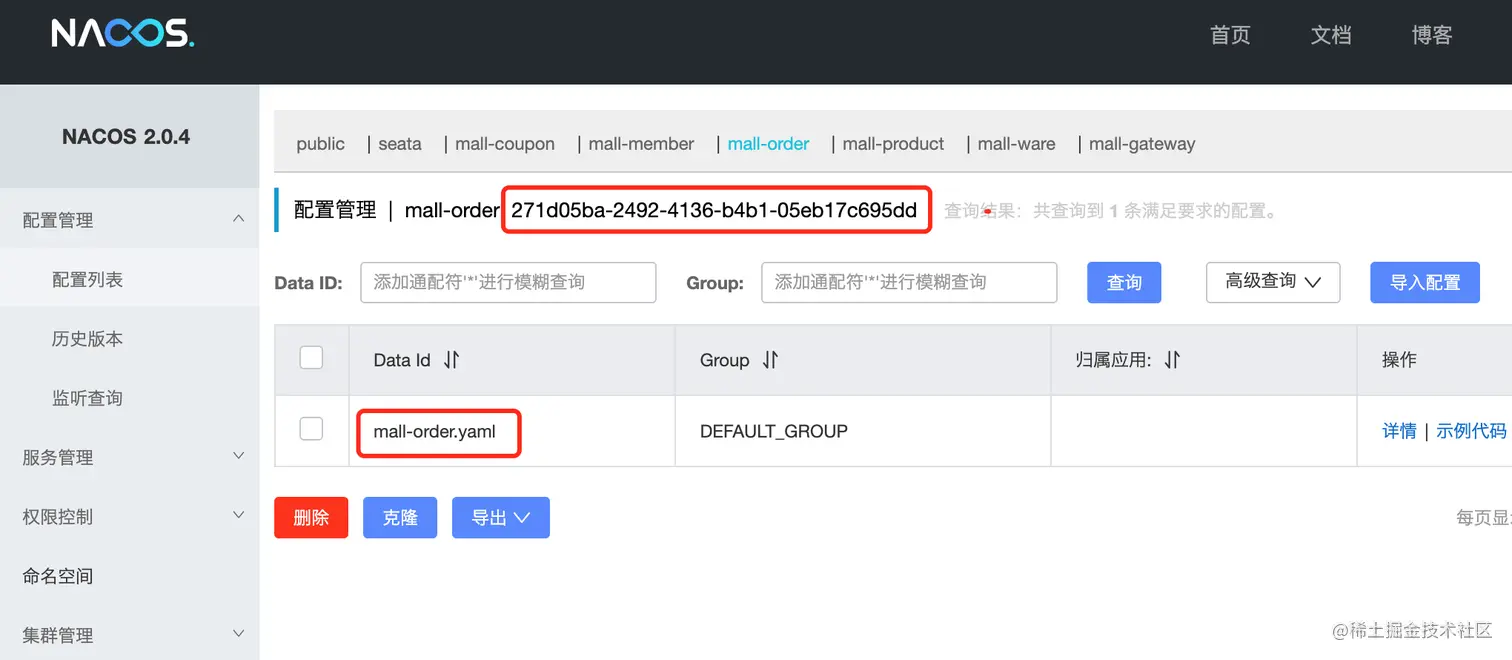Image resolution: width=1512 pixels, height=660 pixels.
Task: Open 文档 in top navigation
Action: click(1331, 35)
